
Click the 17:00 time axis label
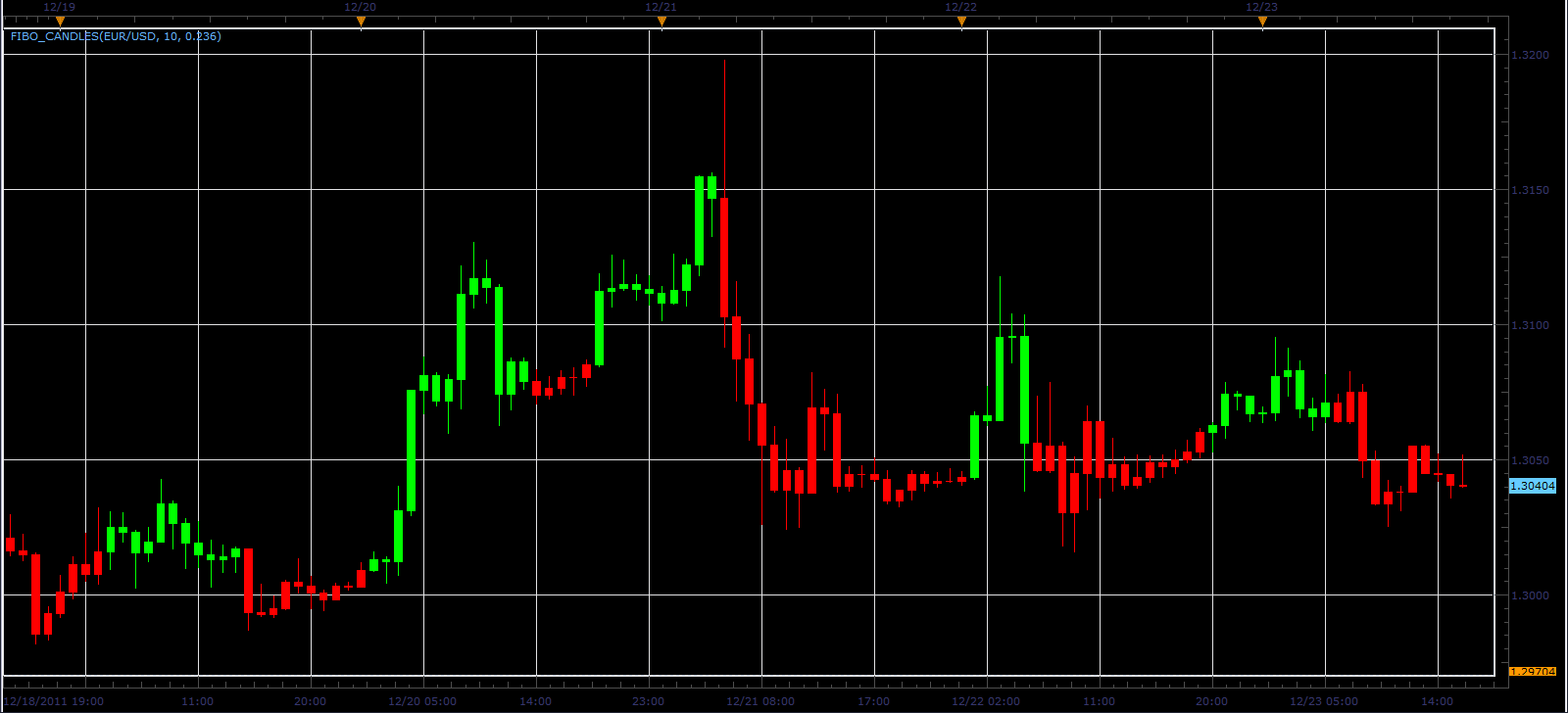(873, 701)
